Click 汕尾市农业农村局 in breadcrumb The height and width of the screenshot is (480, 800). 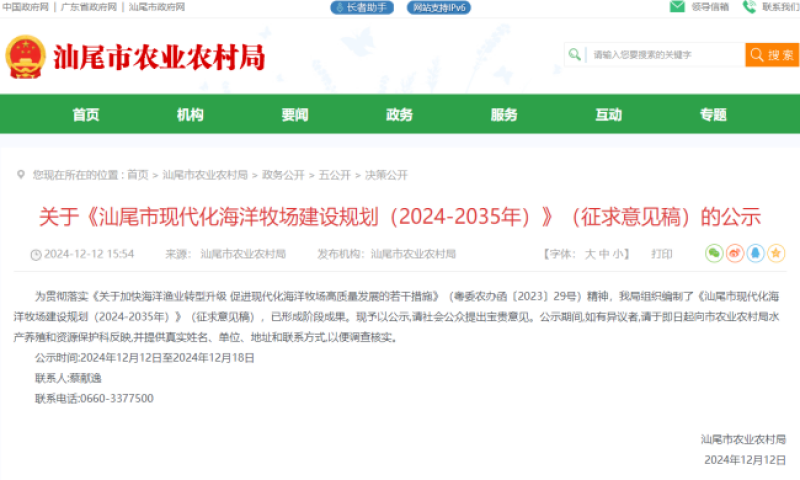click(205, 175)
